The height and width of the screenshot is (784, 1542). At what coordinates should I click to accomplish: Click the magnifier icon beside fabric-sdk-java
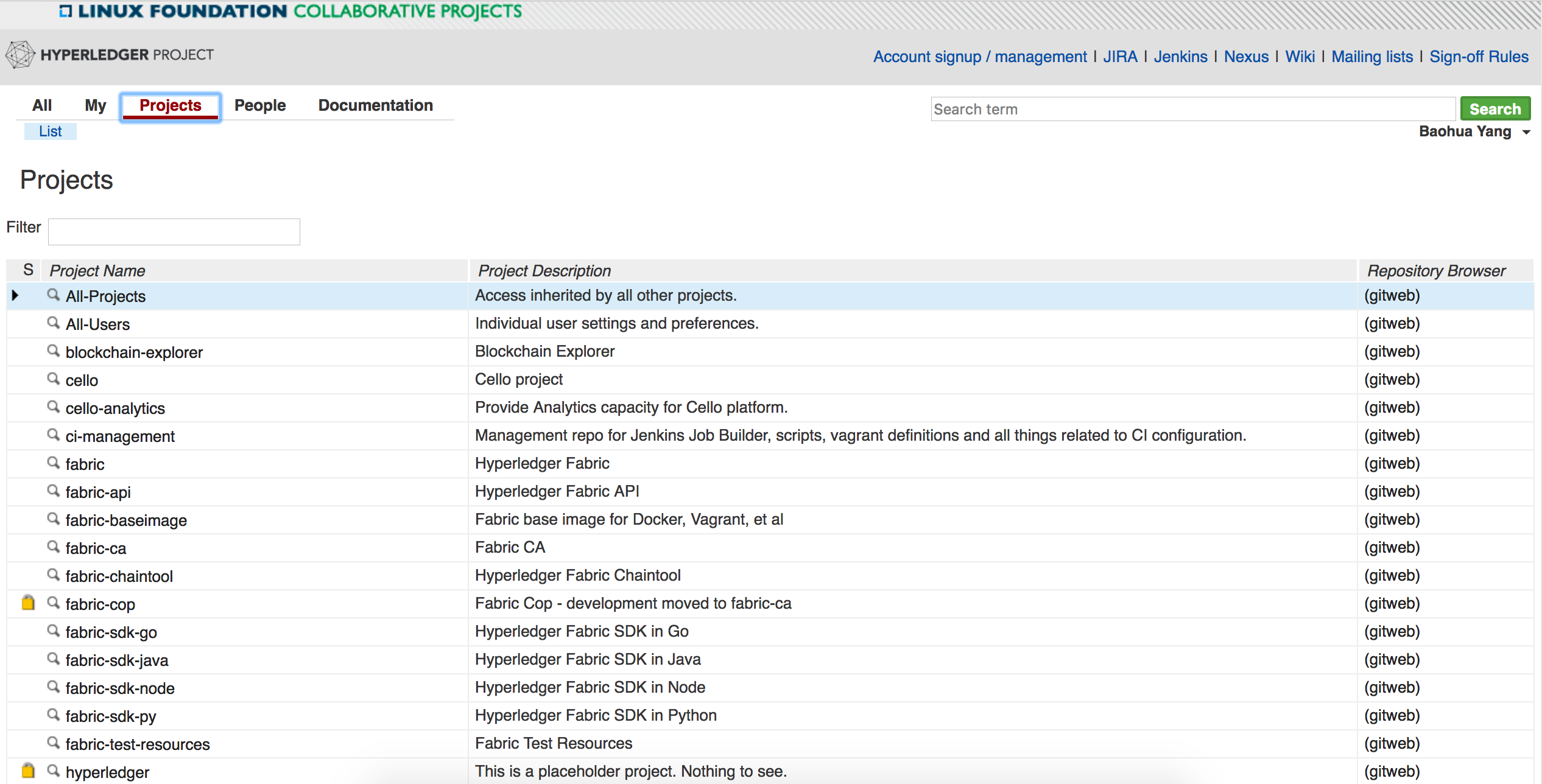54,659
